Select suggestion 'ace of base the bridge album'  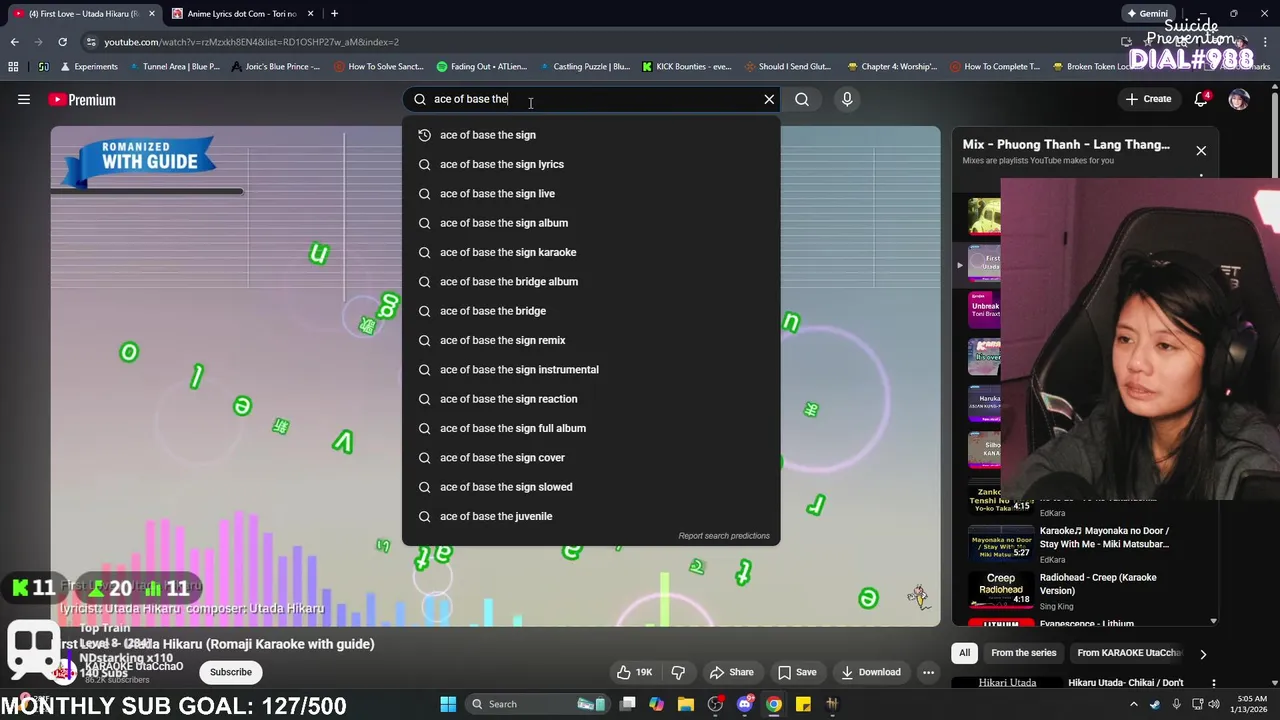[x=590, y=281]
